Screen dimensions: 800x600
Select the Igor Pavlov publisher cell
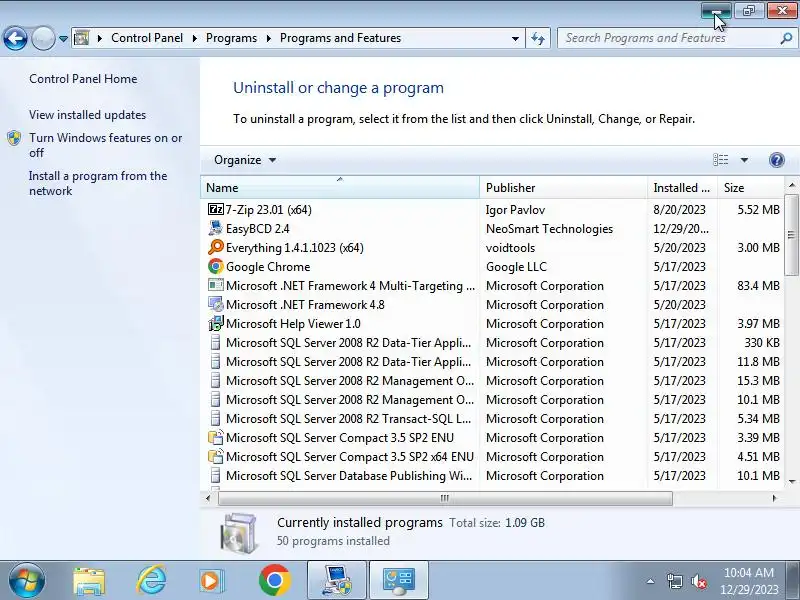(515, 210)
